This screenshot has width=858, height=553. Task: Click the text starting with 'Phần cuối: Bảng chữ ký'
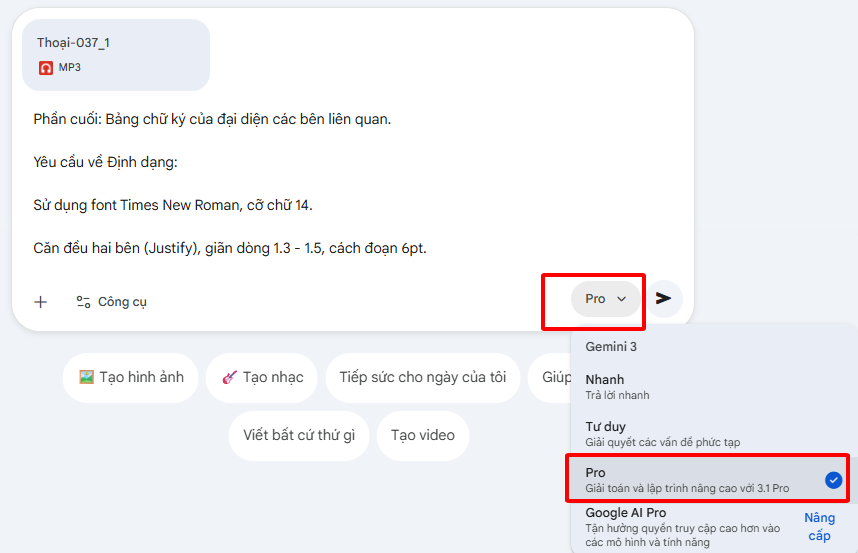(212, 119)
